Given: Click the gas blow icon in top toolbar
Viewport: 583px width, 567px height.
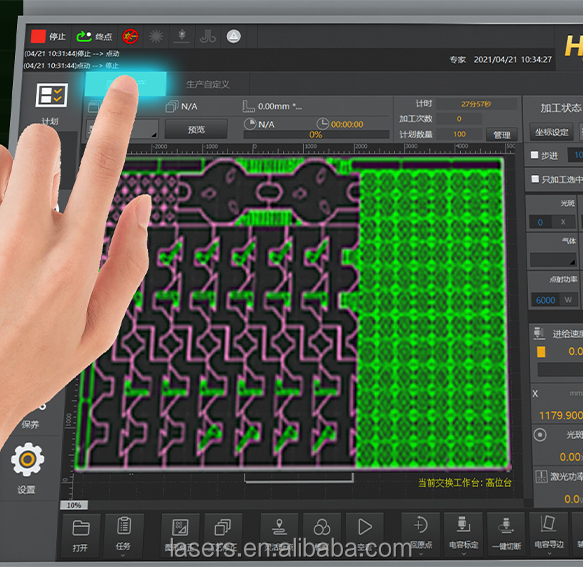Looking at the screenshot, I should tap(207, 36).
